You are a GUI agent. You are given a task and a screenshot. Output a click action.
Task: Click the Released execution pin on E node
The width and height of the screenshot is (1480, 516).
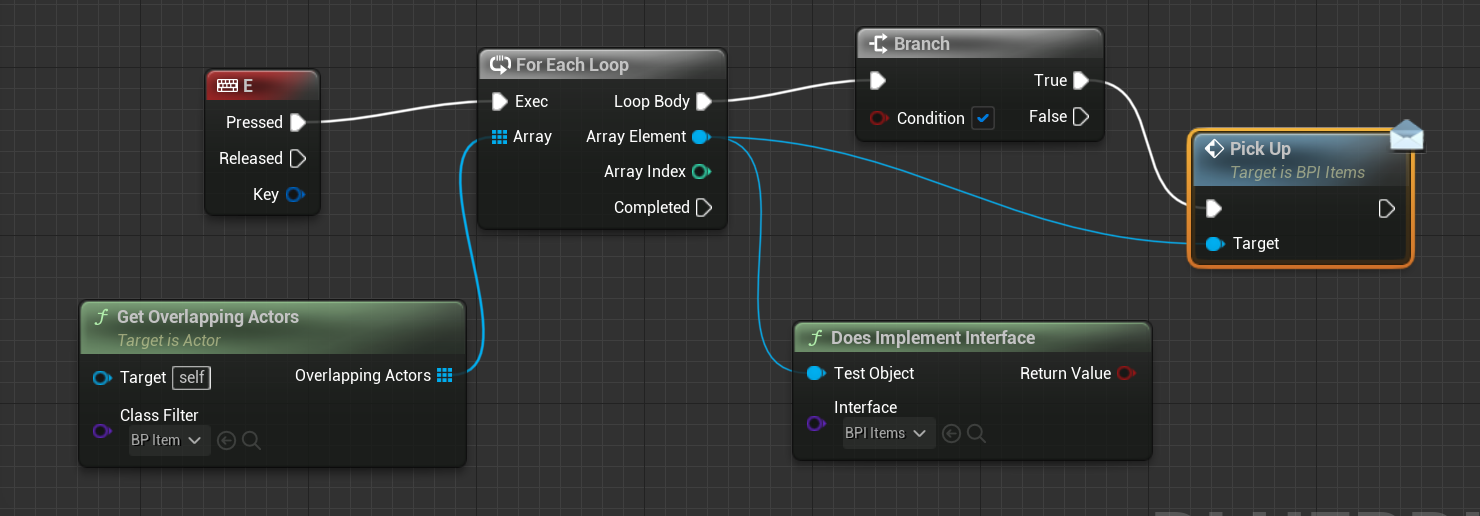tap(298, 158)
